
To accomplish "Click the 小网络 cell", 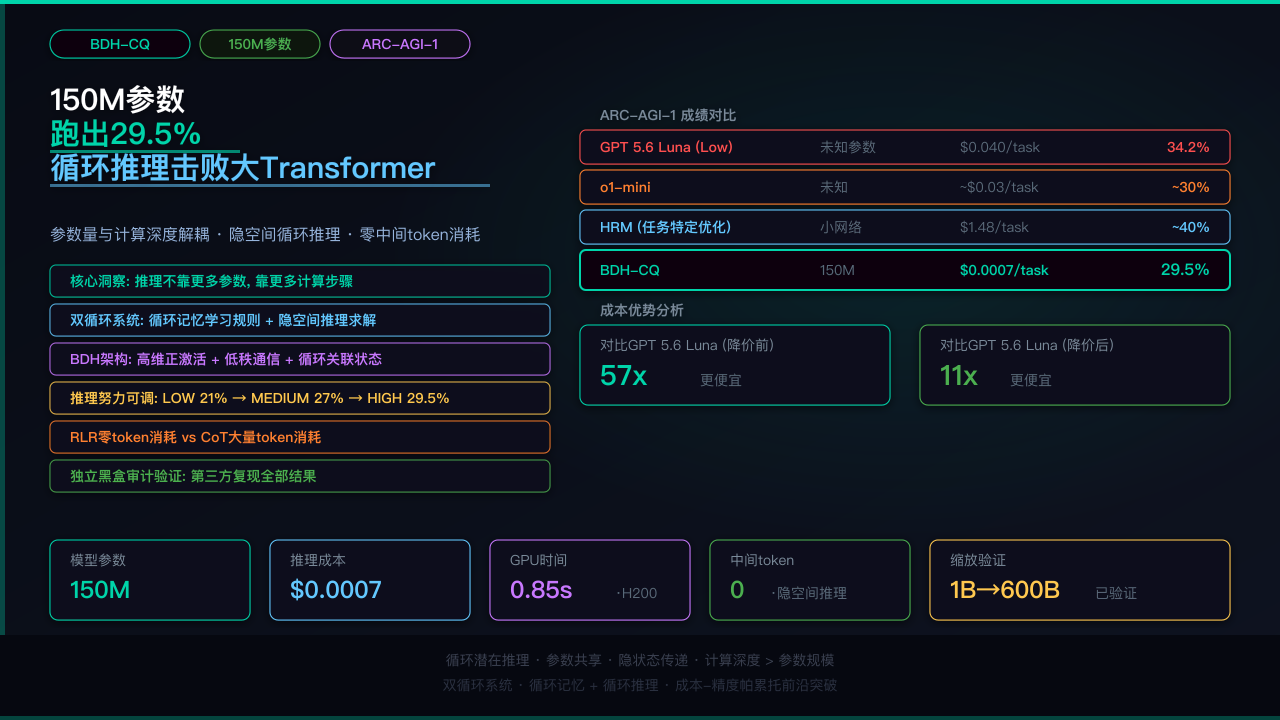I will [841, 227].
